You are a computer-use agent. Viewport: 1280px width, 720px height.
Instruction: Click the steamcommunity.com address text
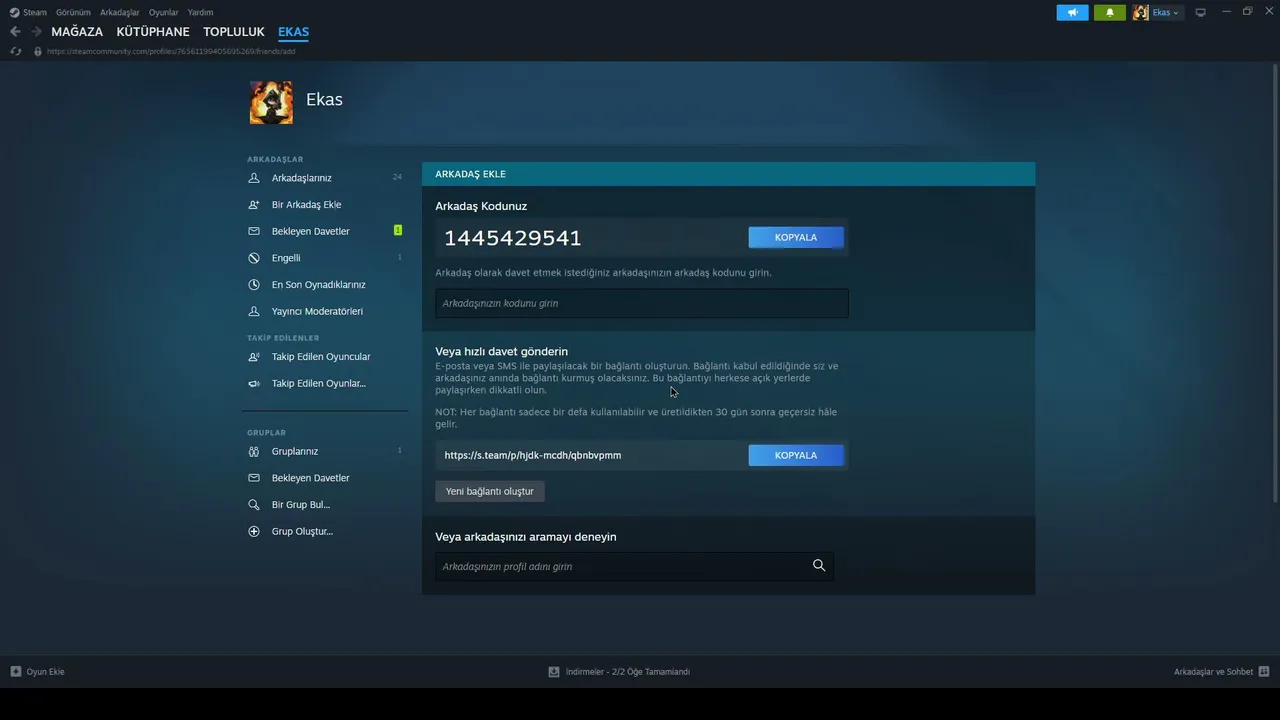tap(171, 51)
